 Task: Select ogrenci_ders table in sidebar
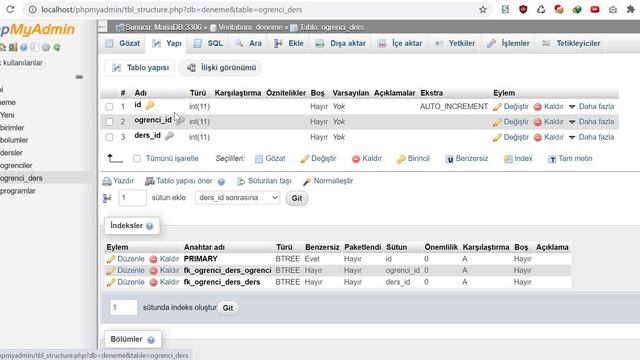[x=21, y=178]
